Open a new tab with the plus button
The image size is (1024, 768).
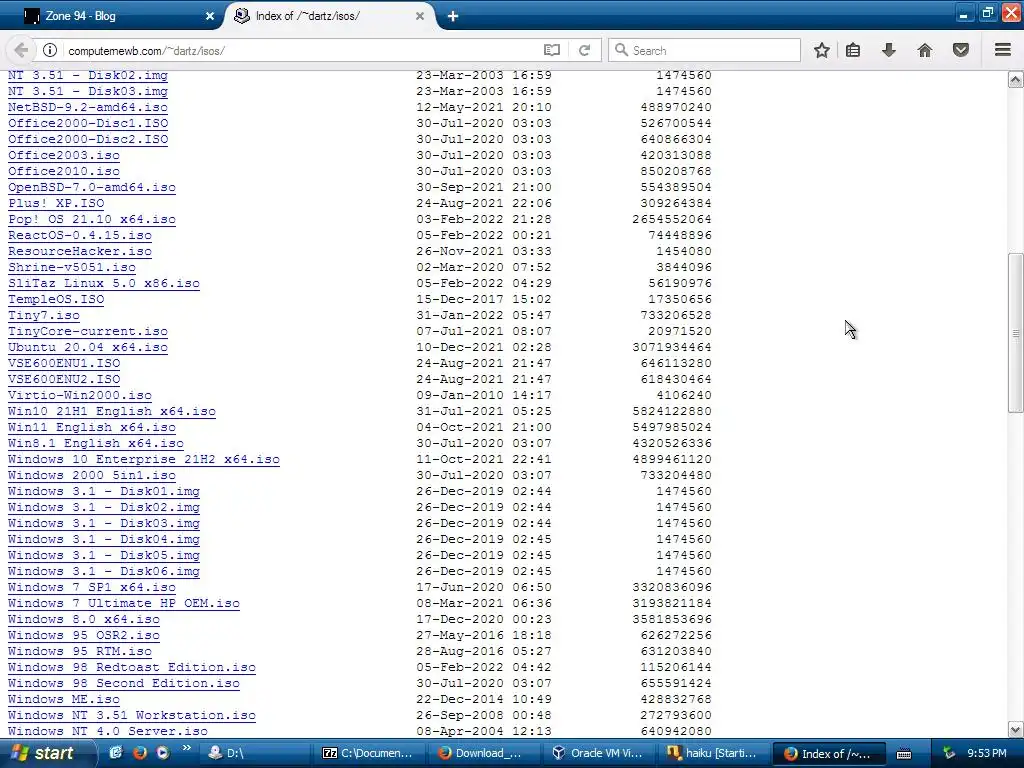point(453,16)
